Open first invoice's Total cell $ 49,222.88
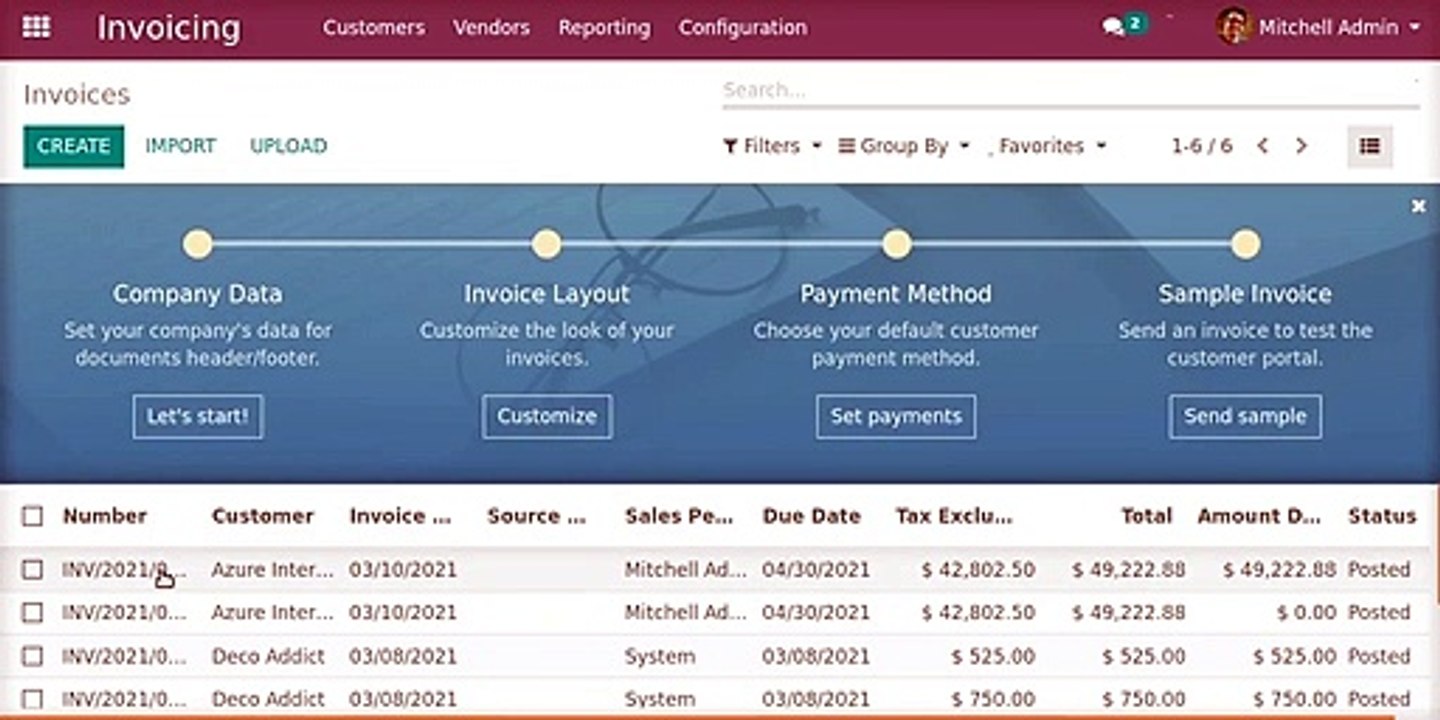Image resolution: width=1440 pixels, height=720 pixels. pyautogui.click(x=1129, y=569)
